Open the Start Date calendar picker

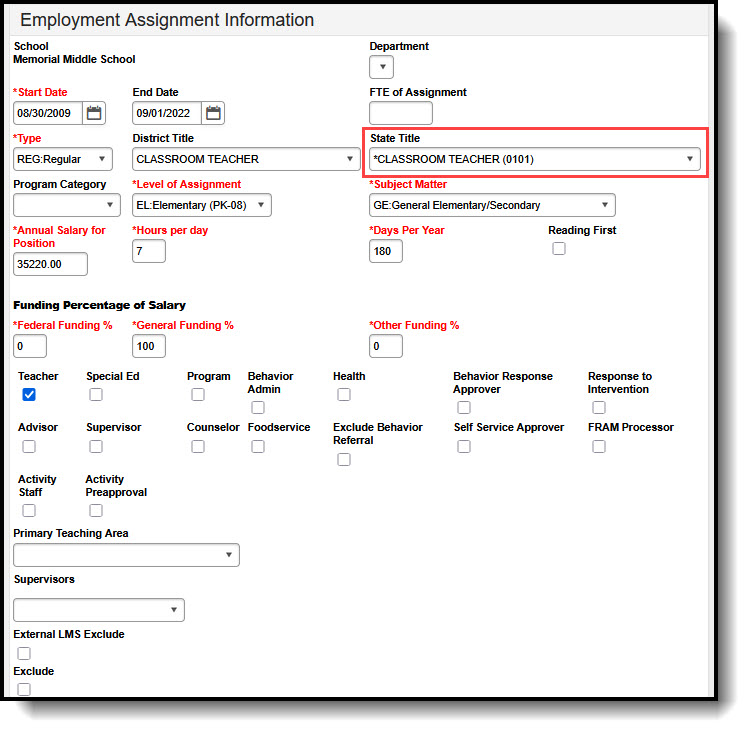94,113
